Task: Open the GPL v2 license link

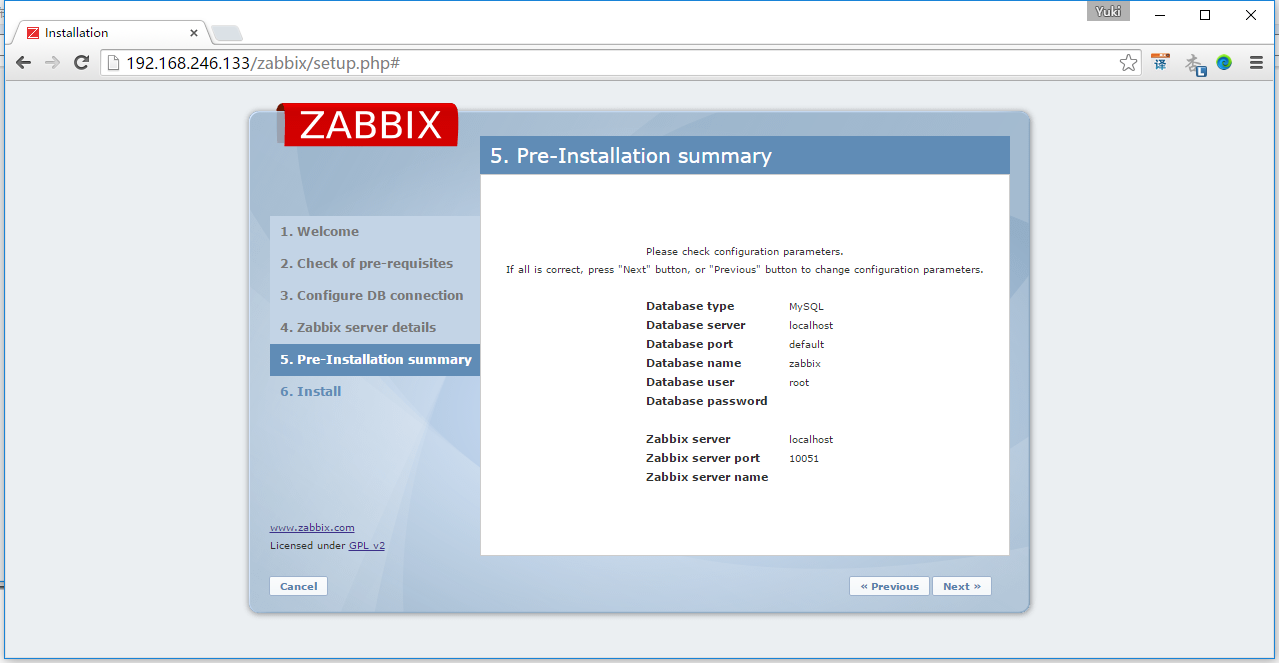Action: [367, 546]
